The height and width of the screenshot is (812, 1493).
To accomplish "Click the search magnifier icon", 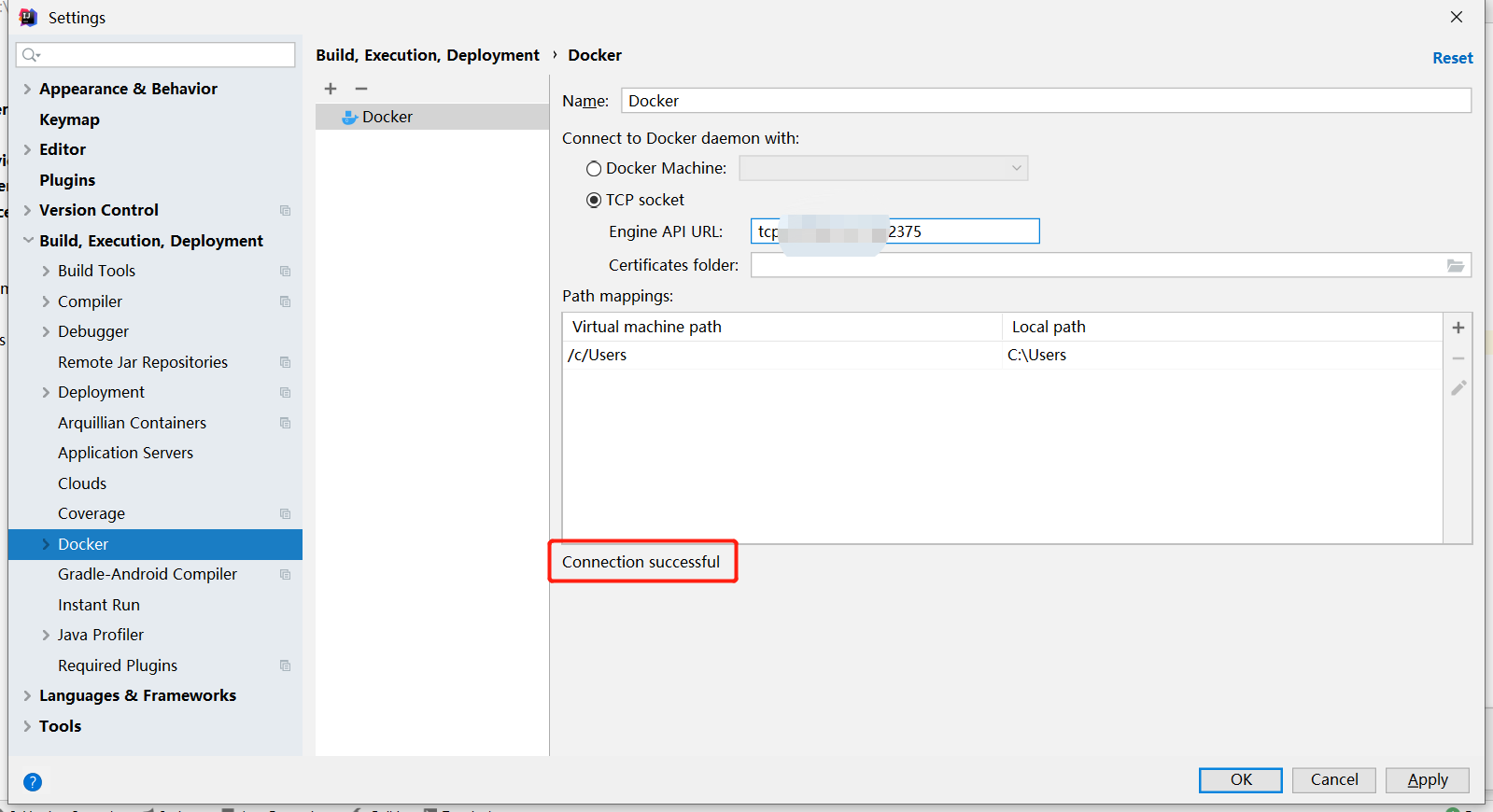I will pyautogui.click(x=31, y=55).
